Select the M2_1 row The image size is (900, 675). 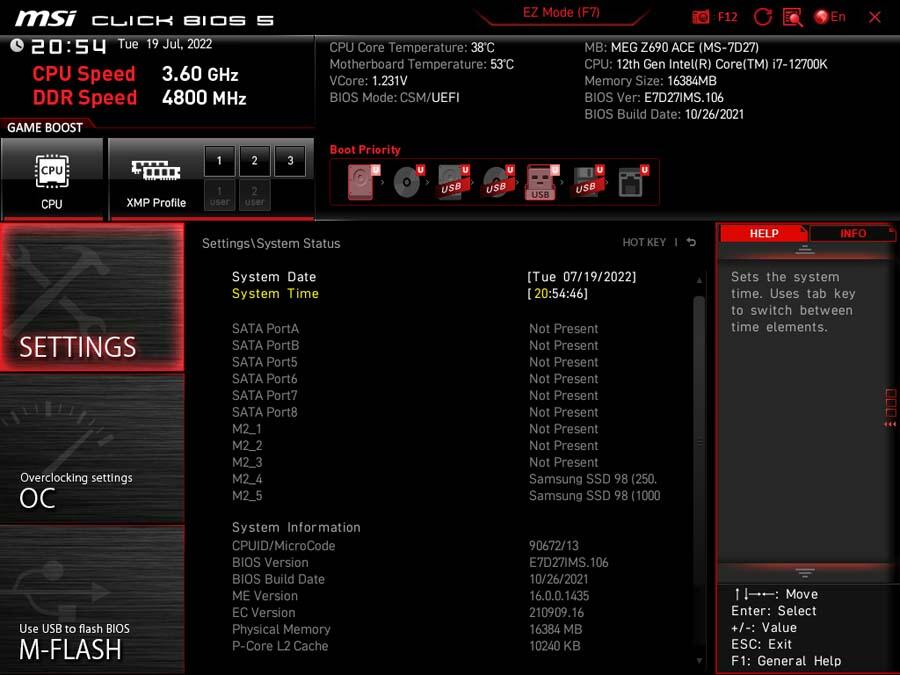pos(446,428)
